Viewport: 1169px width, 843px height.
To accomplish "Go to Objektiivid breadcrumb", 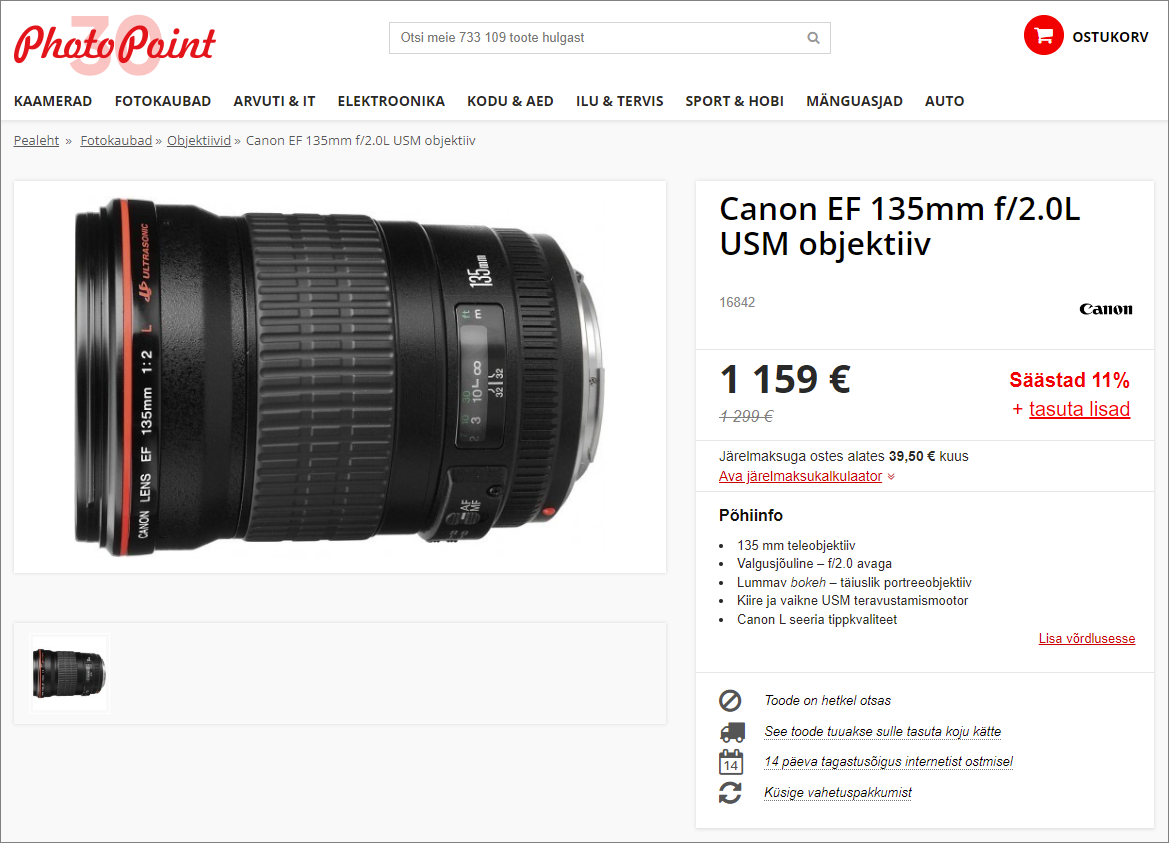I will point(199,140).
